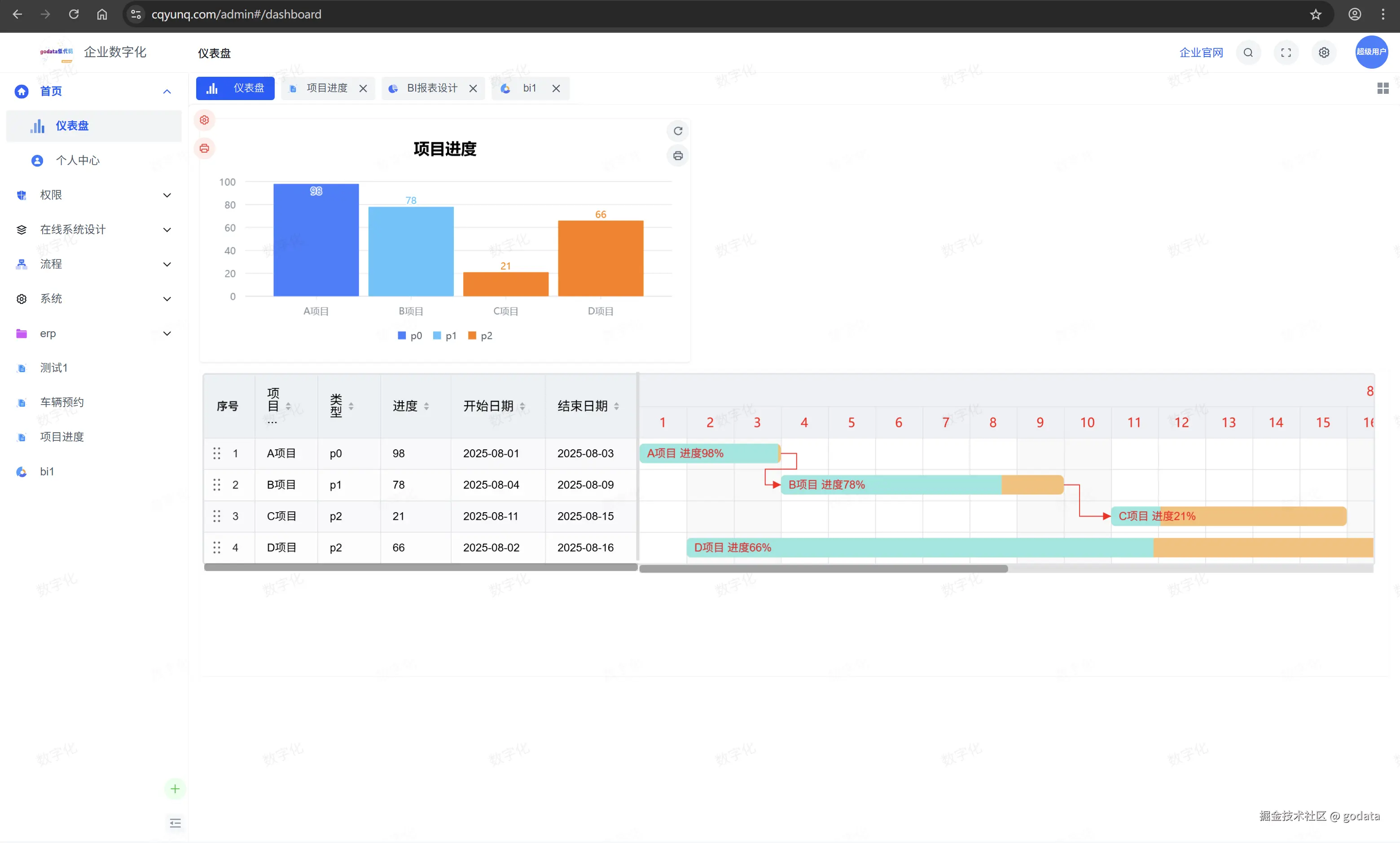
Task: Open the header search icon
Action: [x=1248, y=53]
